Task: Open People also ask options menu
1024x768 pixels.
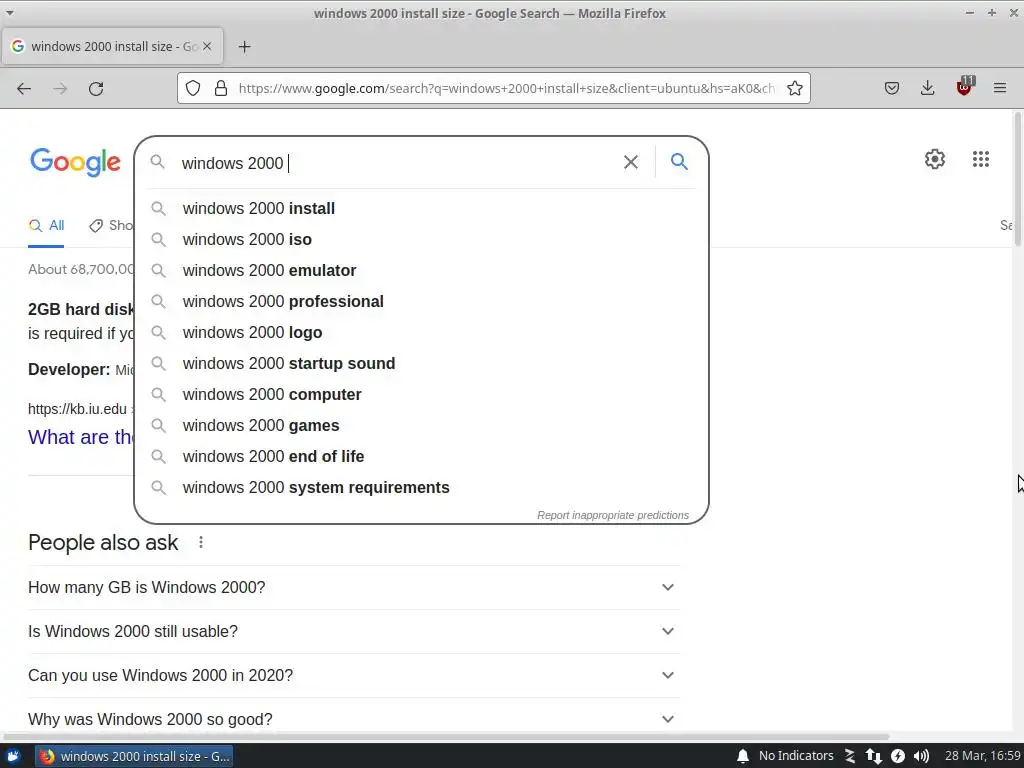Action: (x=201, y=542)
